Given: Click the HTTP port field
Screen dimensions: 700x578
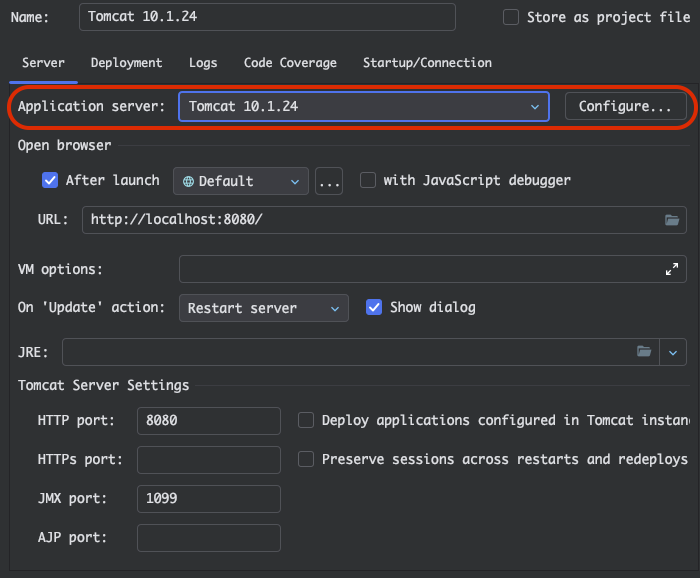Looking at the screenshot, I should (209, 420).
